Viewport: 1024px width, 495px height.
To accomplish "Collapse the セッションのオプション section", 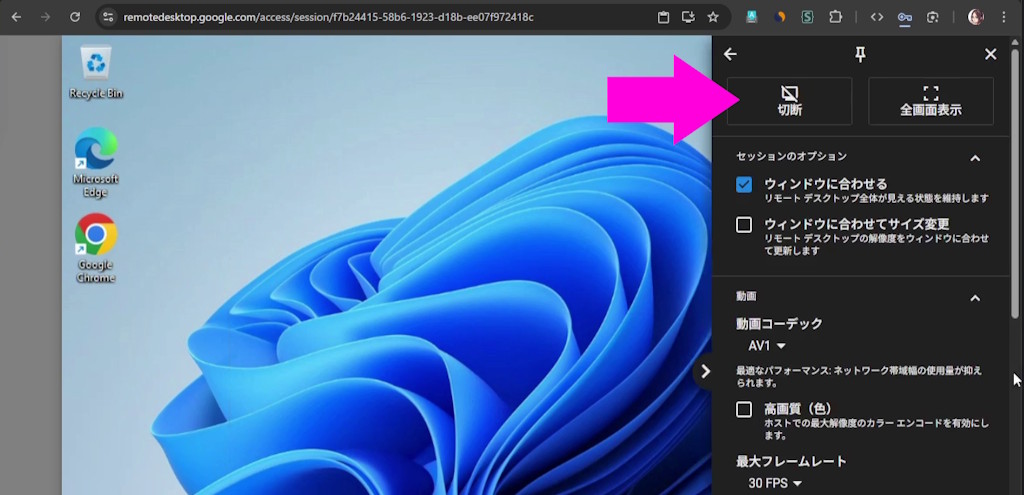I will [x=975, y=158].
